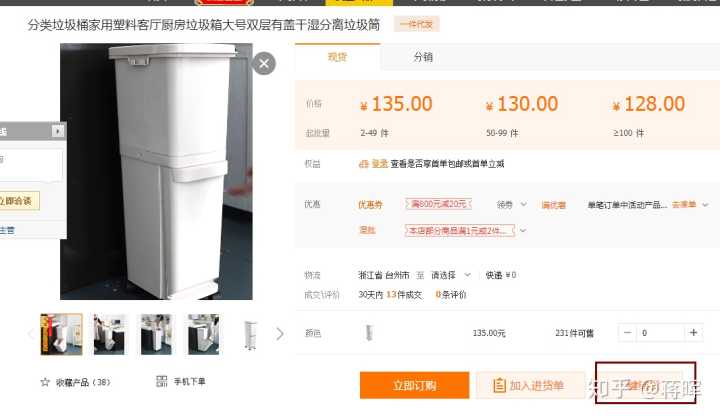Expand the coupon 领券 dropdown
Image resolution: width=720 pixels, height=419 pixels.
click(512, 204)
